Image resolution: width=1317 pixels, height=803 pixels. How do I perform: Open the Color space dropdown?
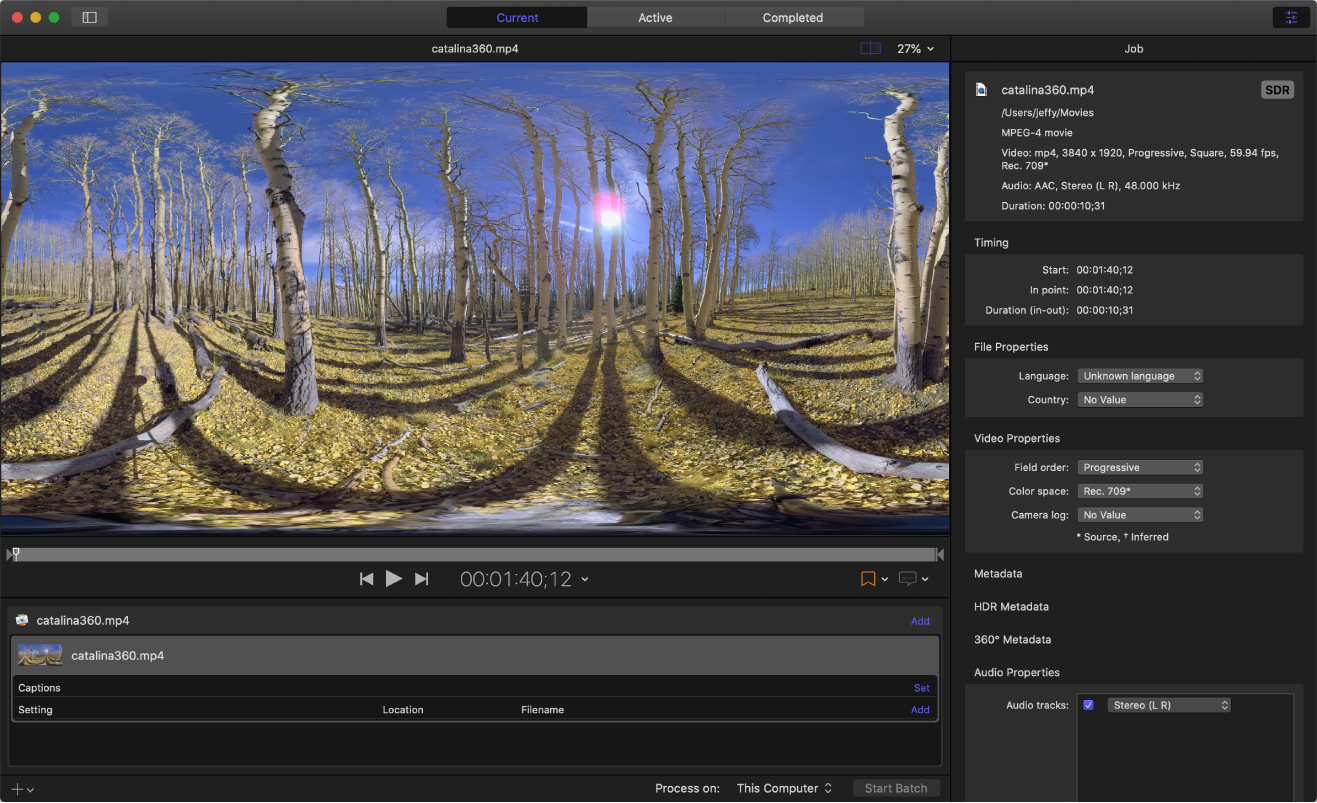tap(1139, 491)
